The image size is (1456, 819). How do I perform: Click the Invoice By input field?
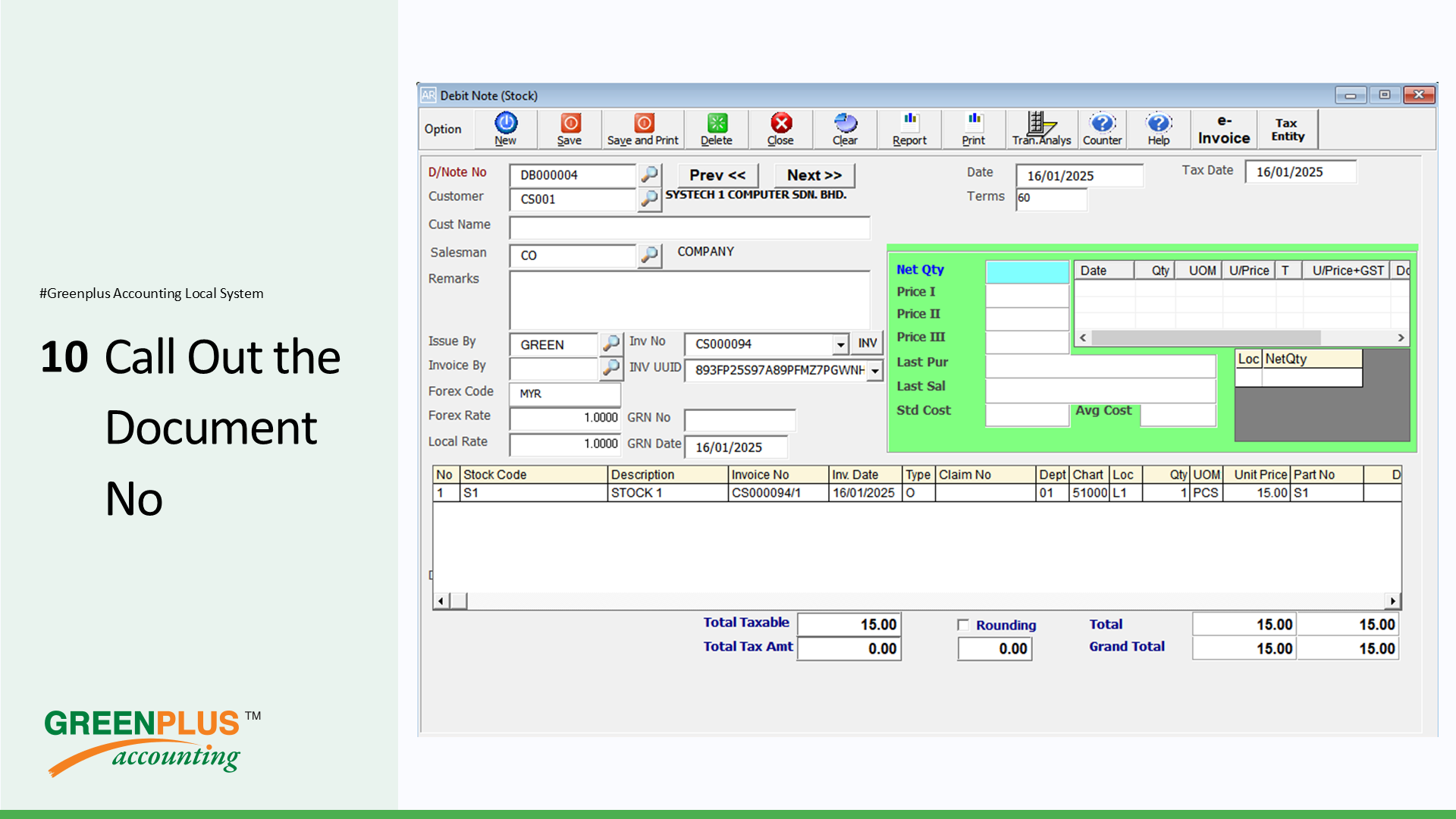(554, 369)
